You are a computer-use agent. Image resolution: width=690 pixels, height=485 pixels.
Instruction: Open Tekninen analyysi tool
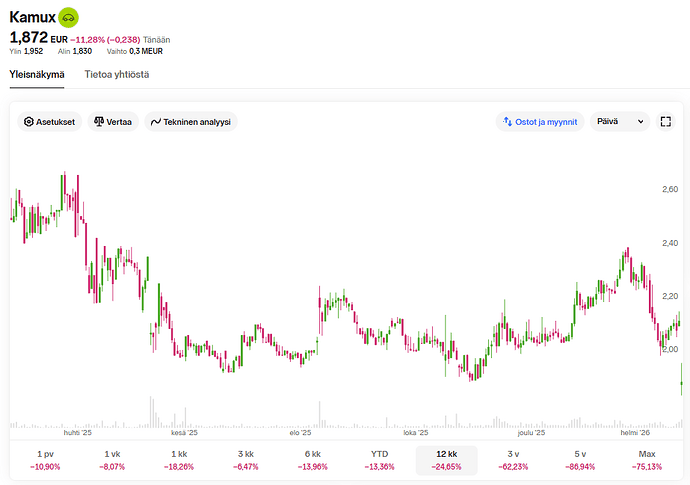(x=190, y=122)
